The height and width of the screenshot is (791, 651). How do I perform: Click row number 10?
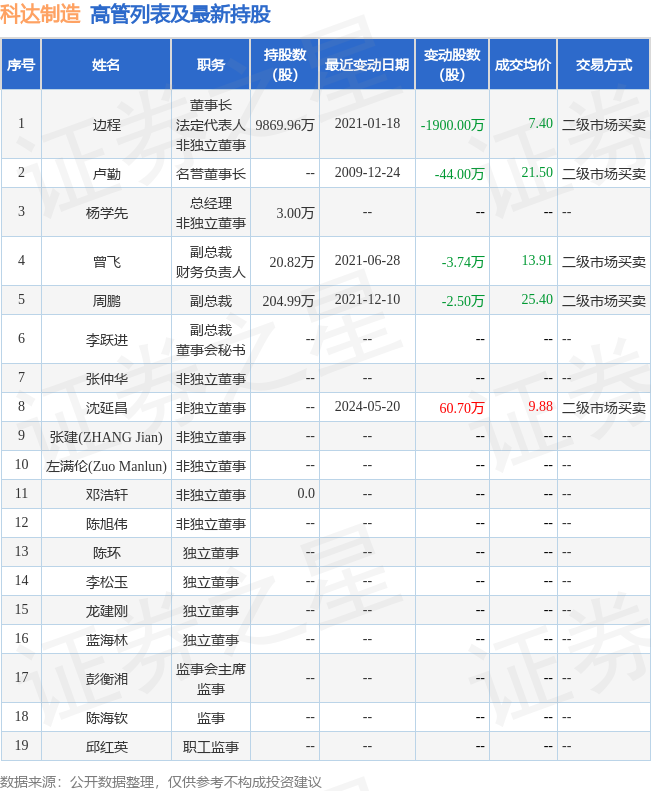(x=21, y=465)
